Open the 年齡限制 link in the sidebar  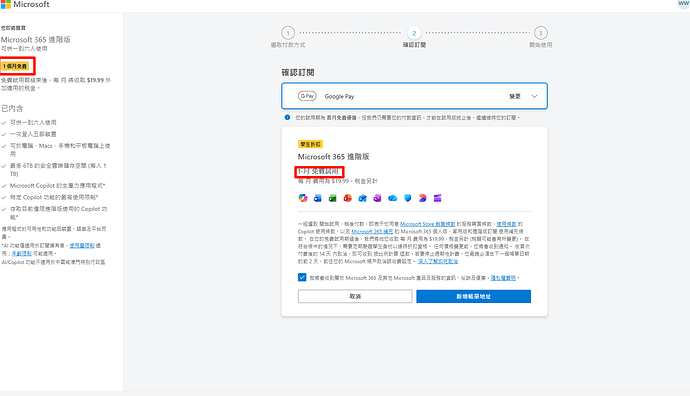[22, 253]
